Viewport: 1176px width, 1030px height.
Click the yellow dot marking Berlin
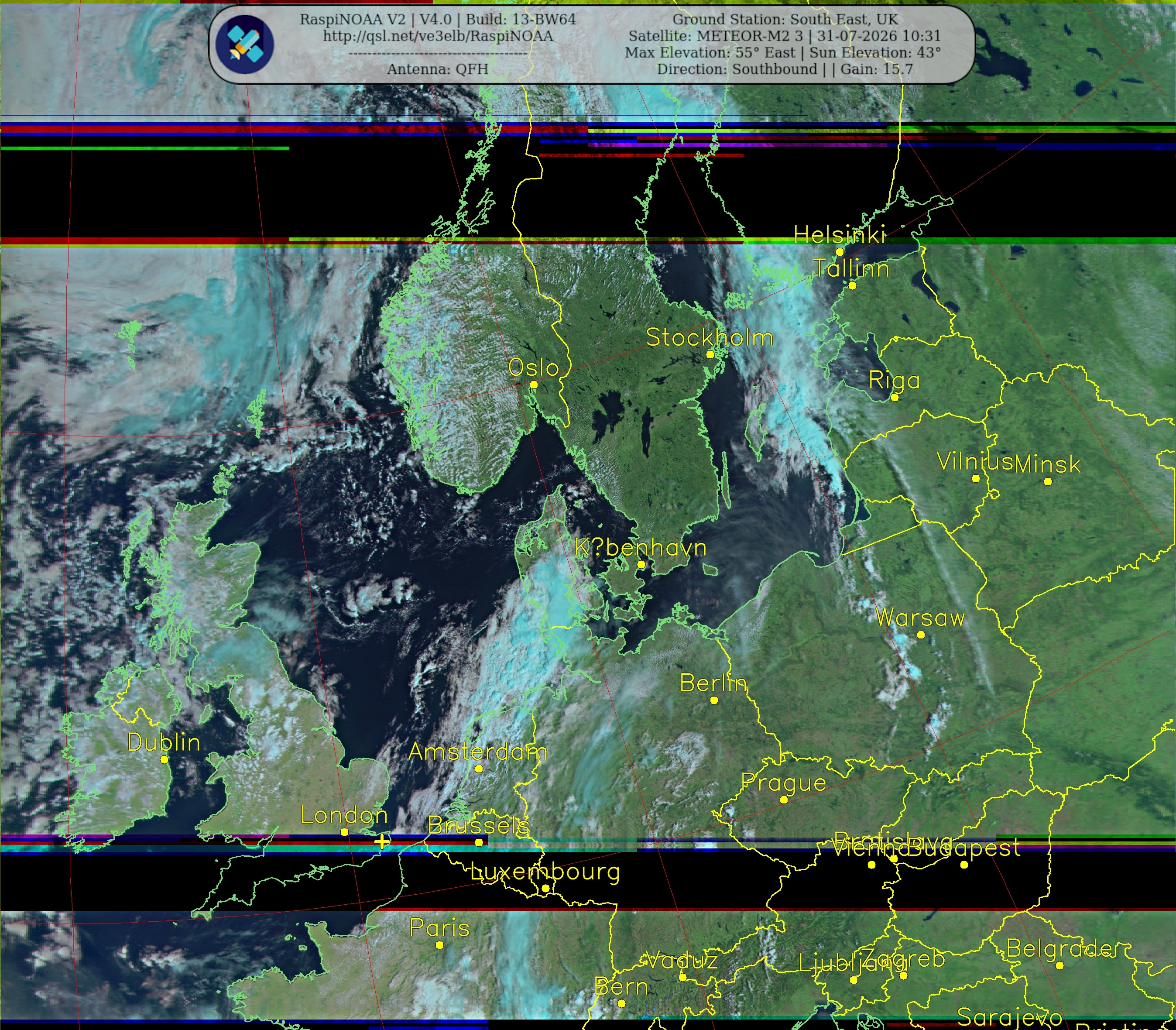(x=714, y=700)
